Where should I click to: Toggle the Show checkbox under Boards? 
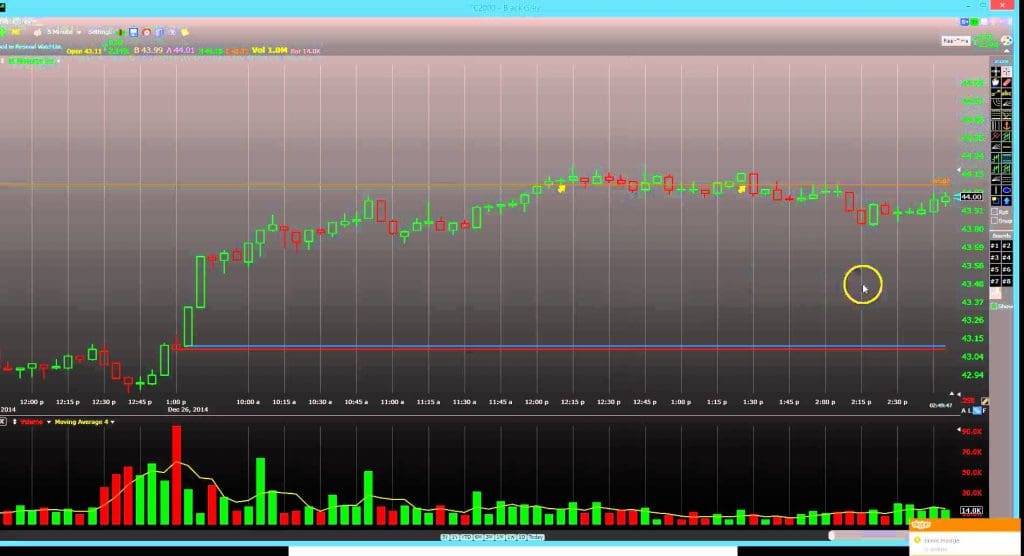[993, 306]
